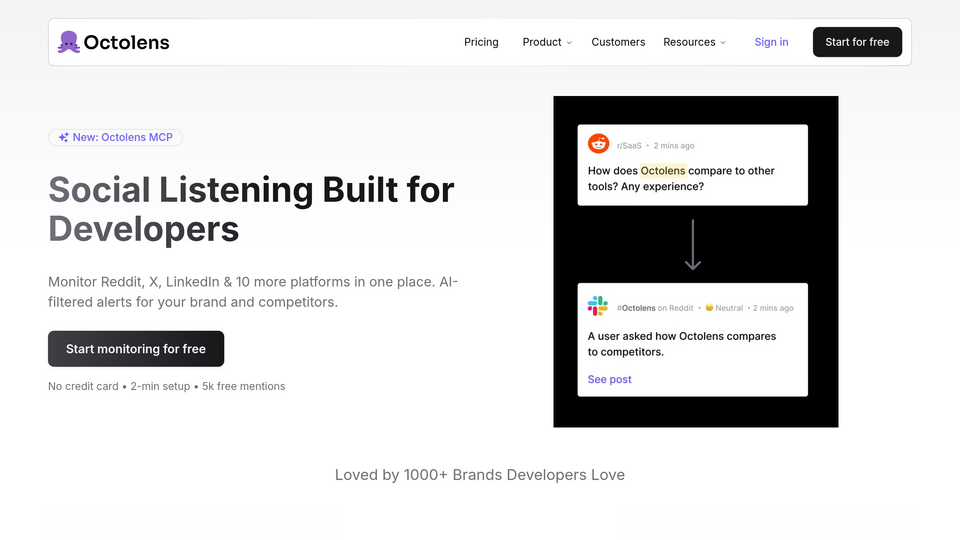Click the Neutral sentiment emoji icon
Image resolution: width=960 pixels, height=540 pixels.
pos(709,308)
